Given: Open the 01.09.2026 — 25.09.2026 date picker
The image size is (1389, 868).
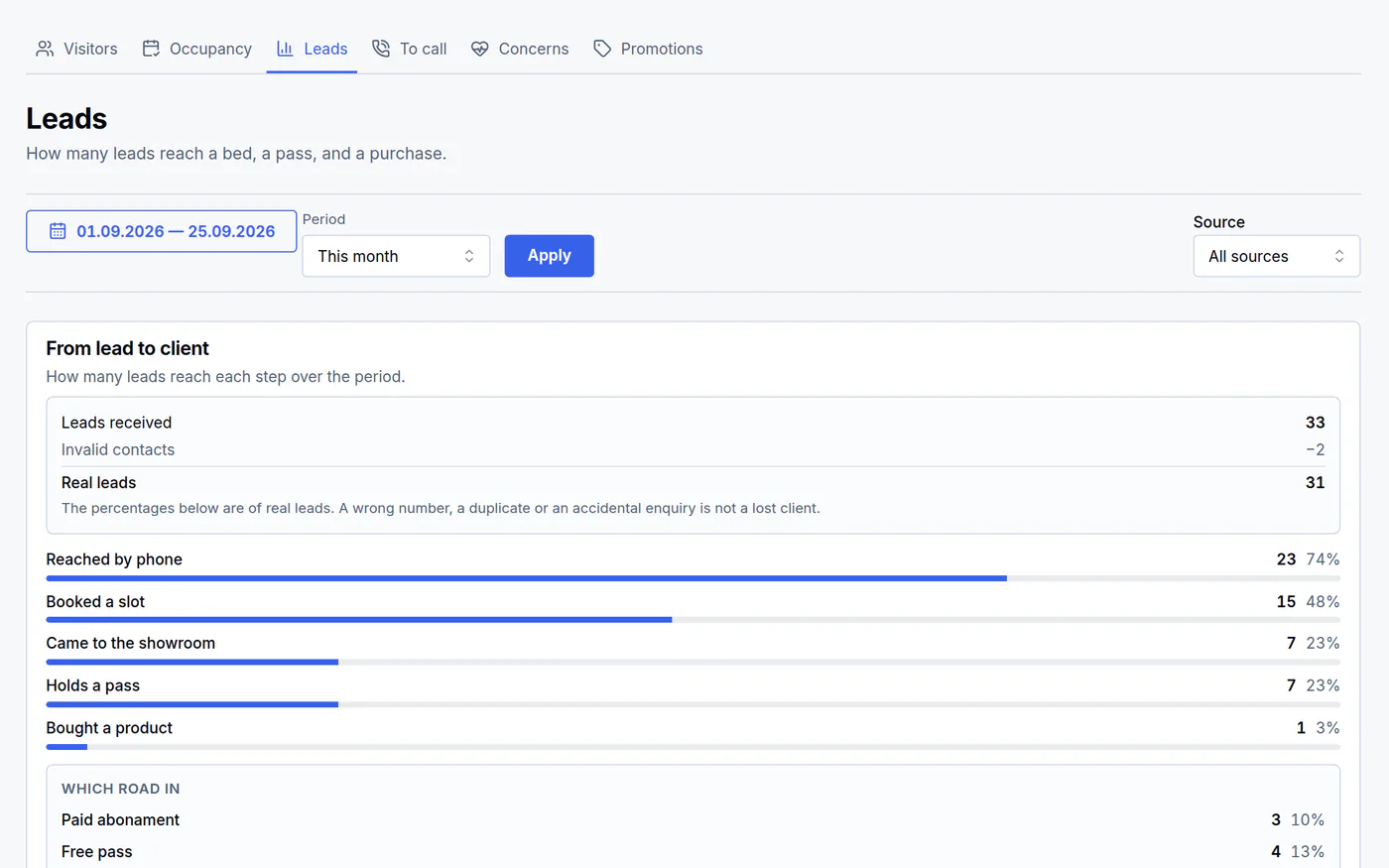Looking at the screenshot, I should point(162,231).
